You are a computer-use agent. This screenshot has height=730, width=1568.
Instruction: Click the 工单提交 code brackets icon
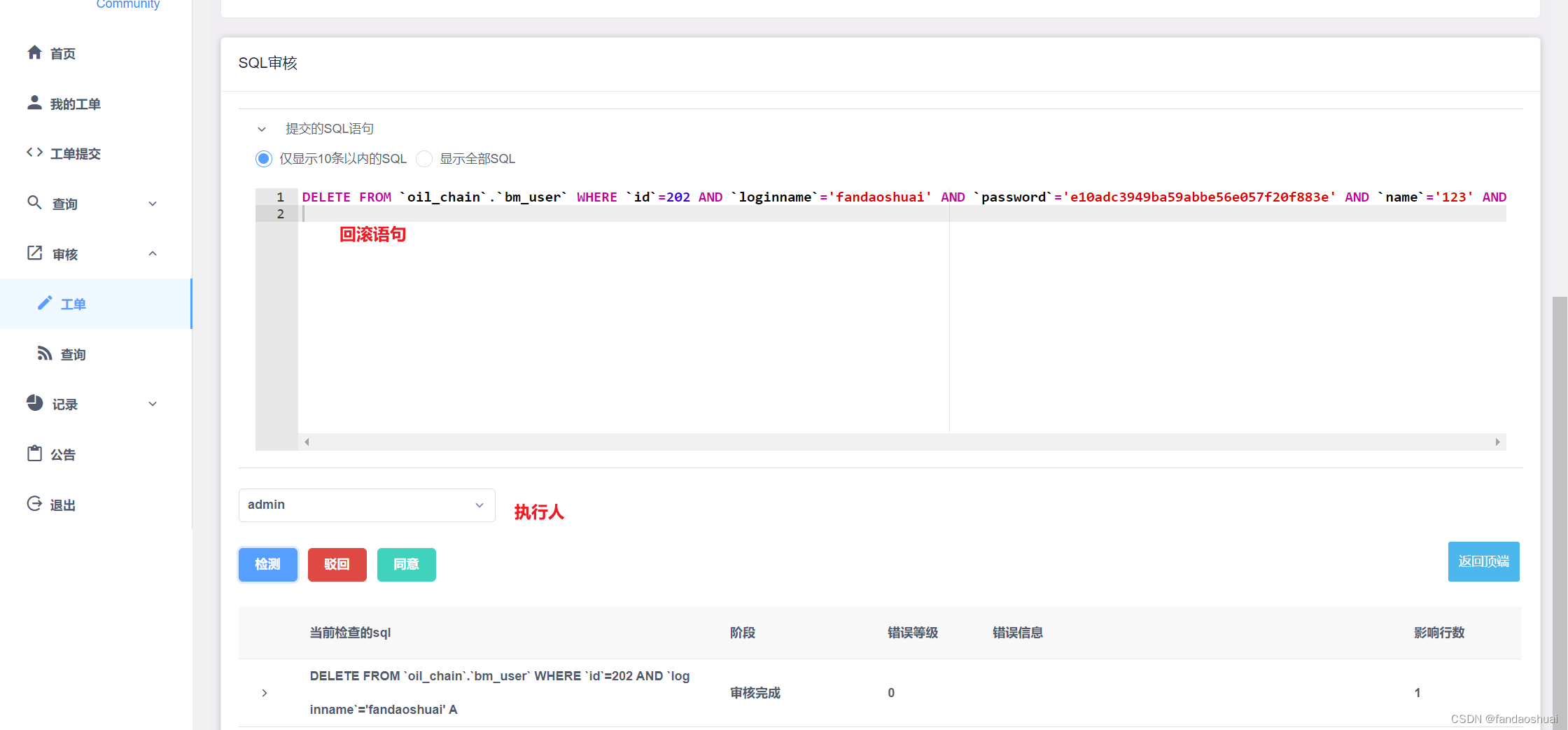[x=35, y=153]
